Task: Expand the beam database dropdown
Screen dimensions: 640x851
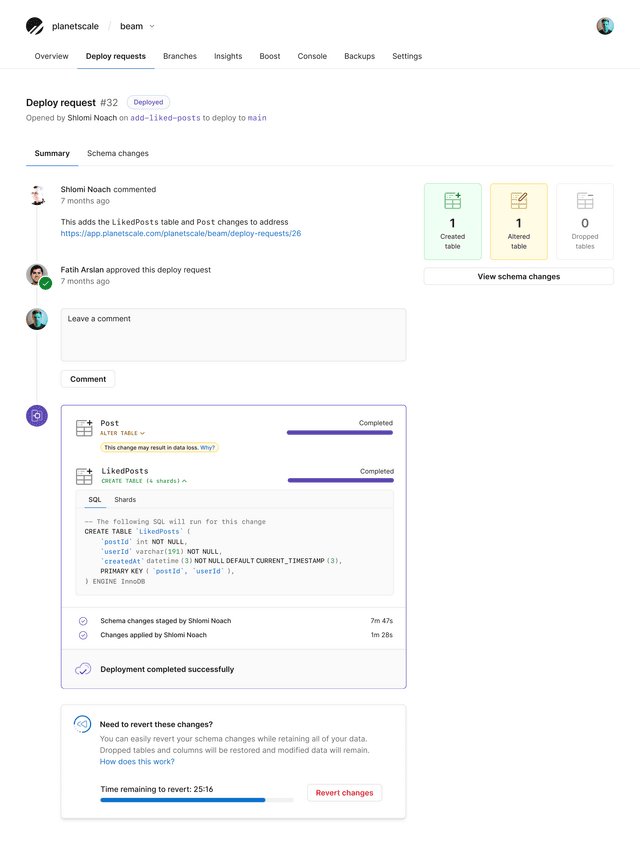Action: [150, 26]
